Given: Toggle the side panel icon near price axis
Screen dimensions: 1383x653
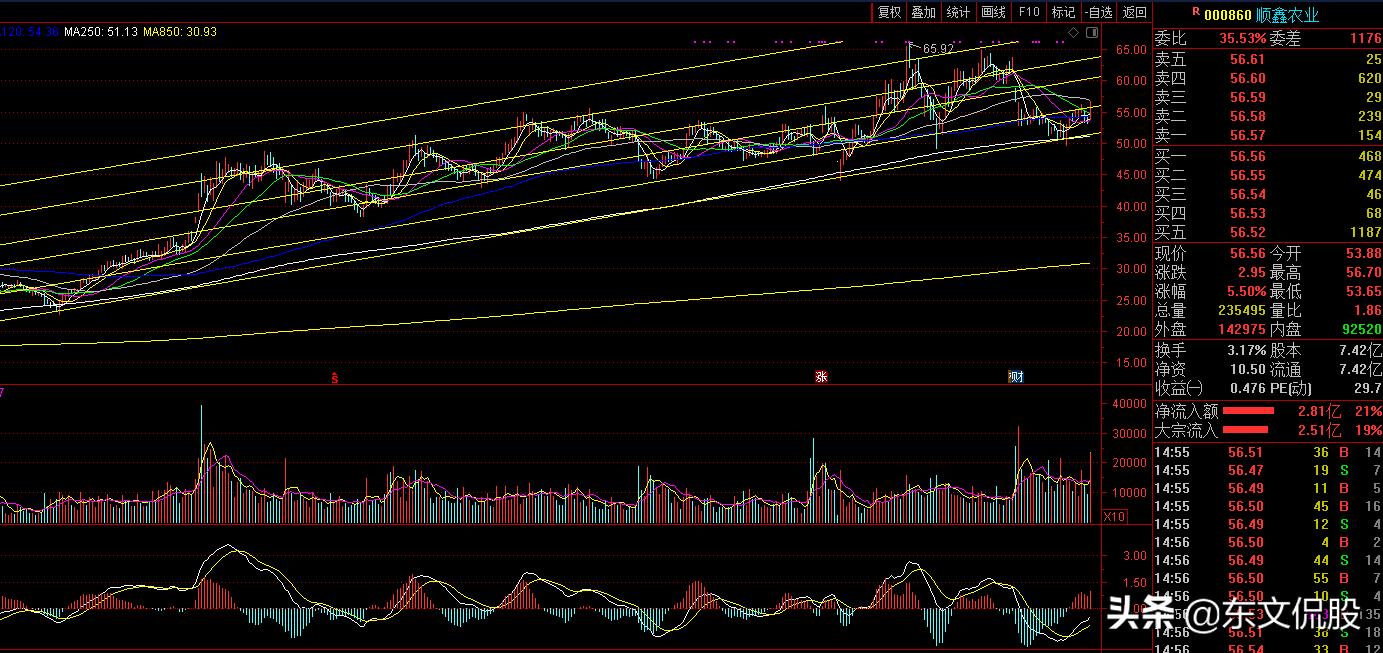Looking at the screenshot, I should [x=1091, y=33].
